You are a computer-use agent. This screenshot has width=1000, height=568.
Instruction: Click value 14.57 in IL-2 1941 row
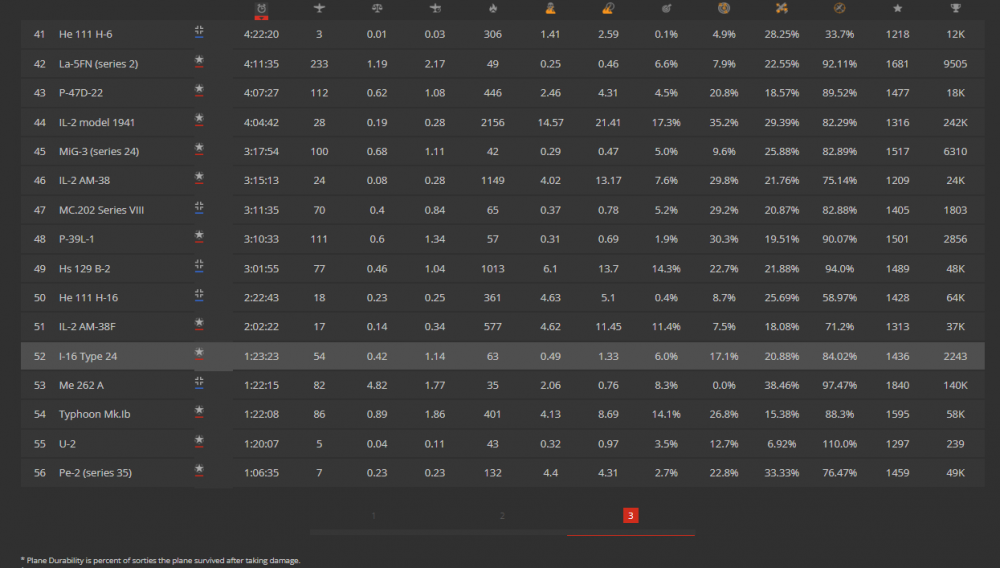[x=550, y=122]
